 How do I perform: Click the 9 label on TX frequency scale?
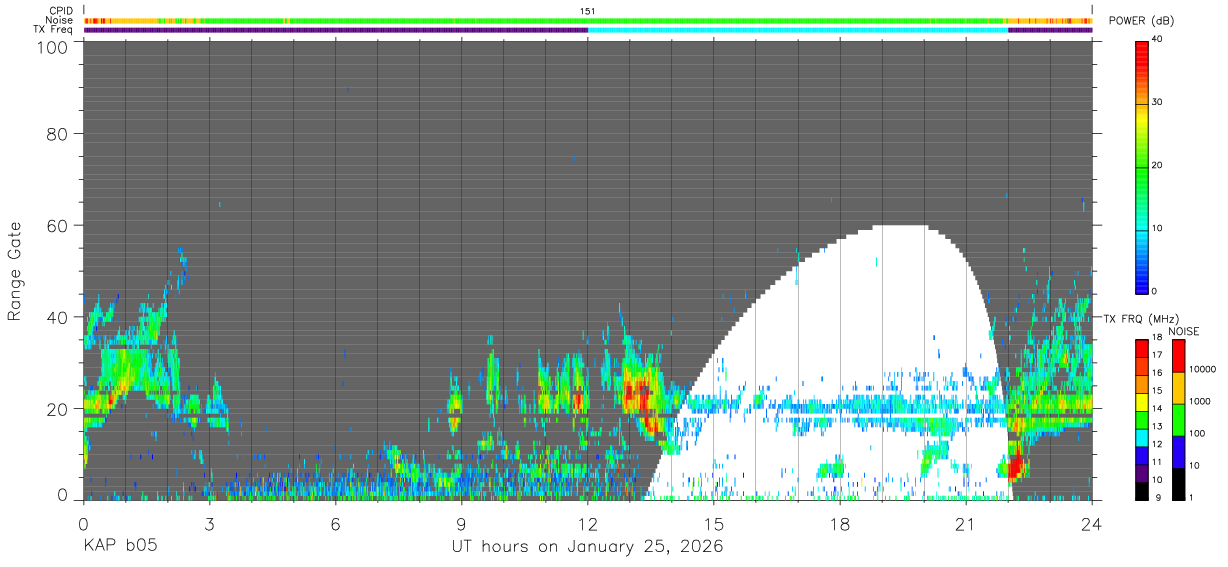tap(1158, 497)
